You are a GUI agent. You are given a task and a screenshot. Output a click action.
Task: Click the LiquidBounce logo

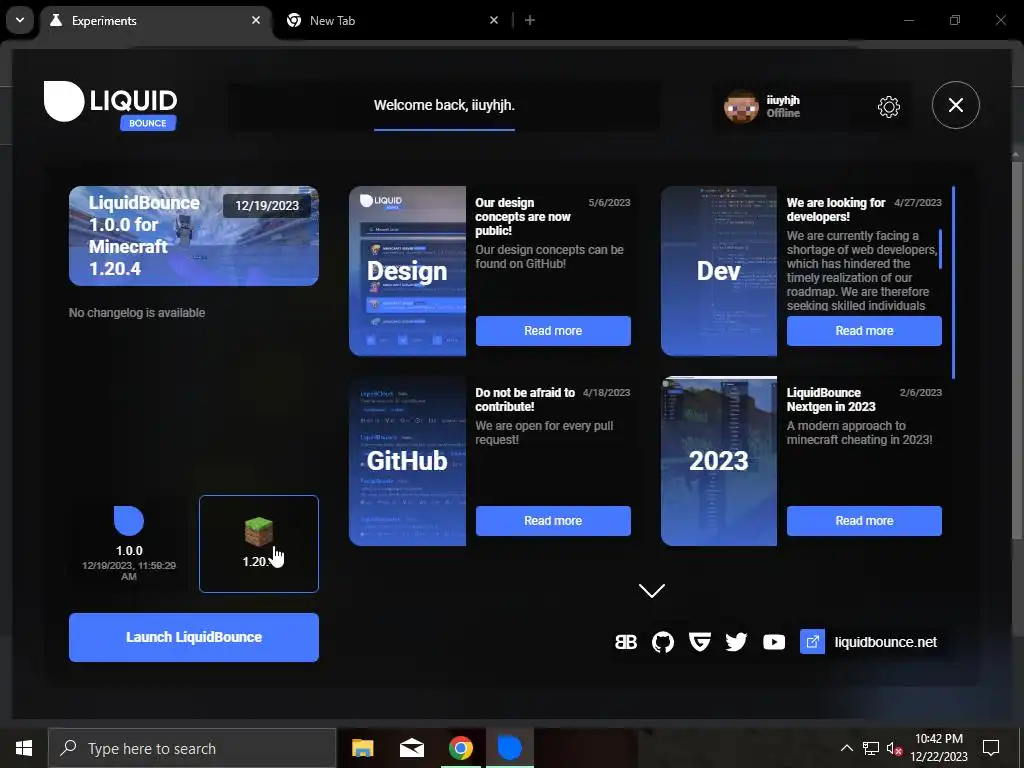110,105
